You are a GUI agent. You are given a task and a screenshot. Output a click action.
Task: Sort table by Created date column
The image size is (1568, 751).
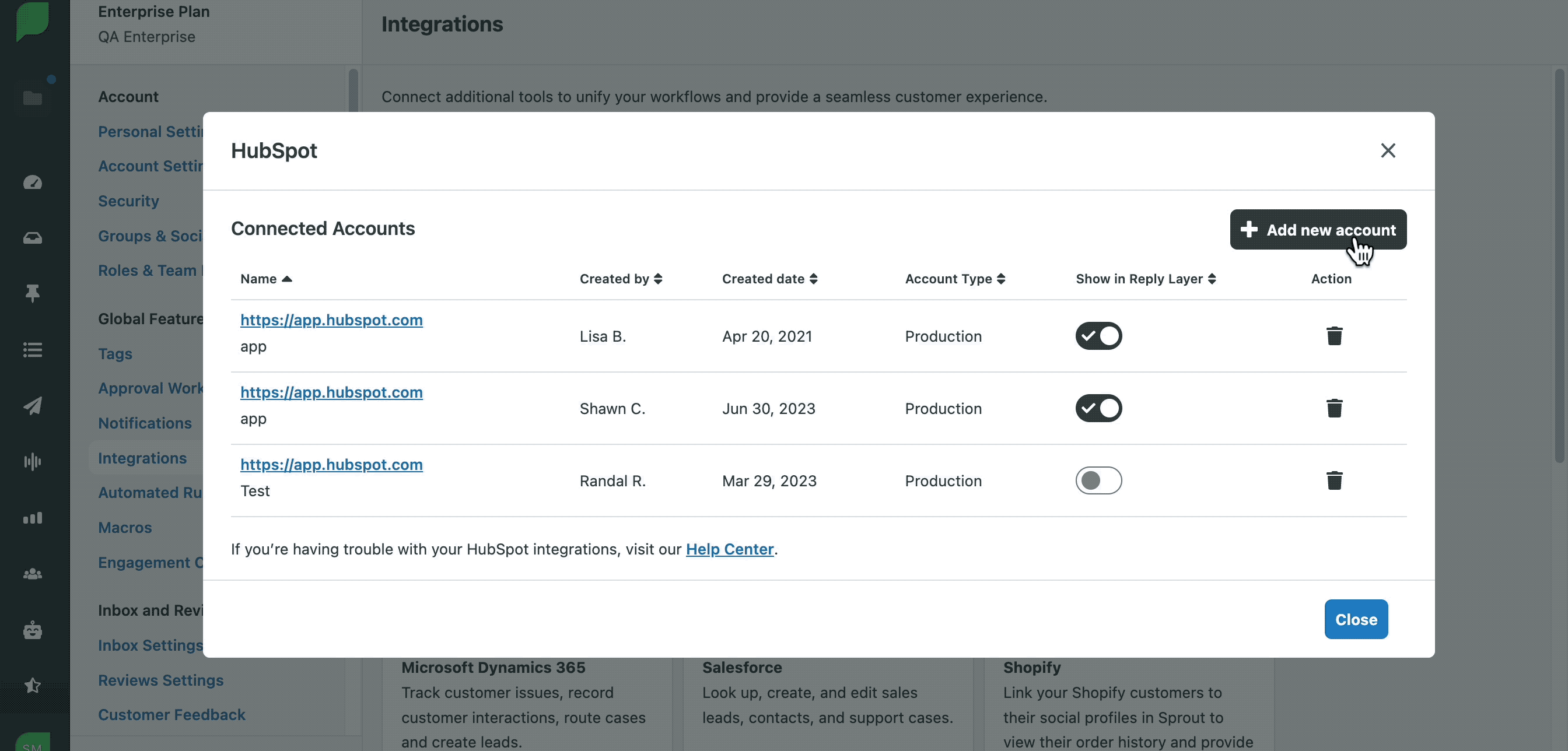tap(769, 279)
